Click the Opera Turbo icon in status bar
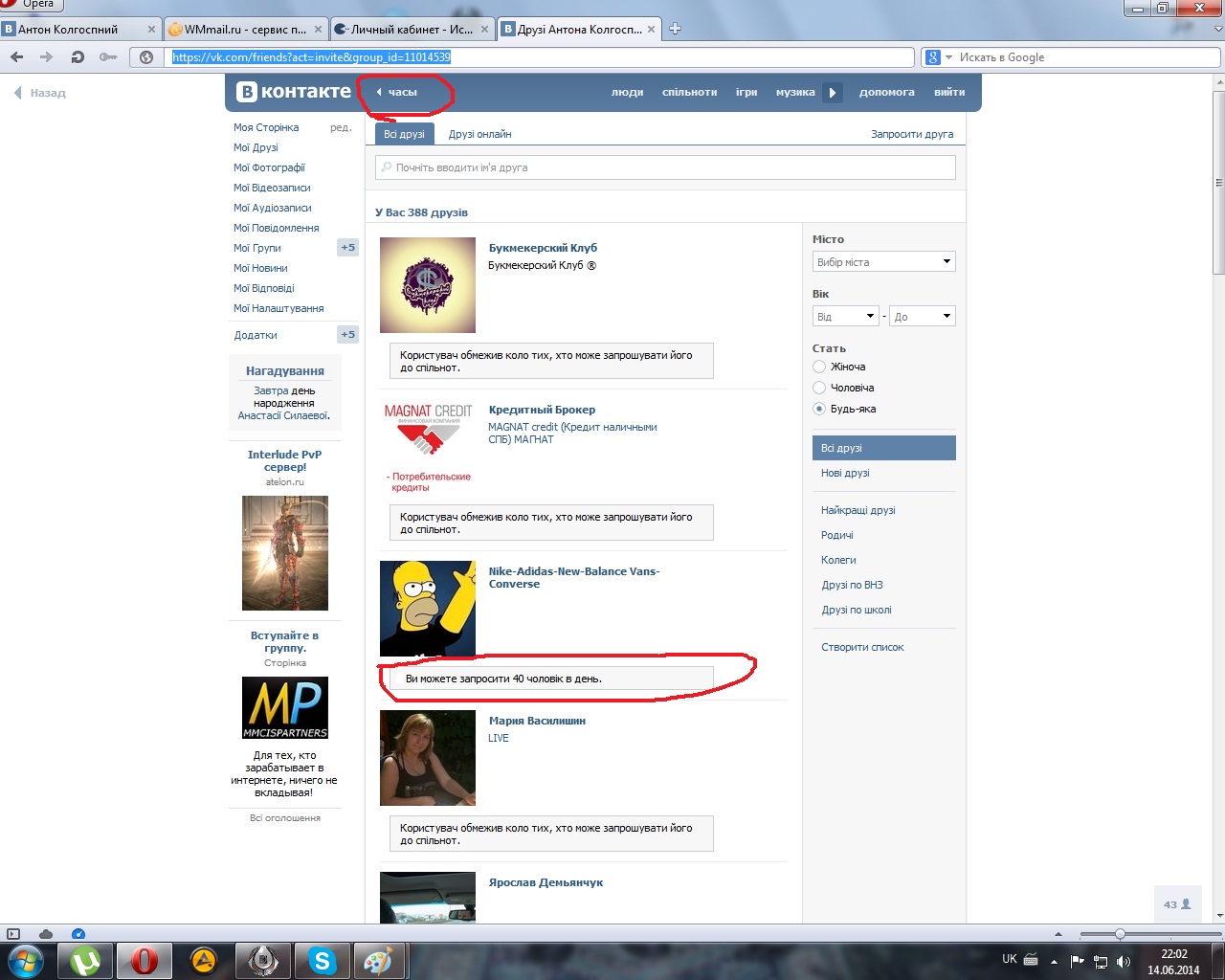The image size is (1225, 980). coord(78,934)
